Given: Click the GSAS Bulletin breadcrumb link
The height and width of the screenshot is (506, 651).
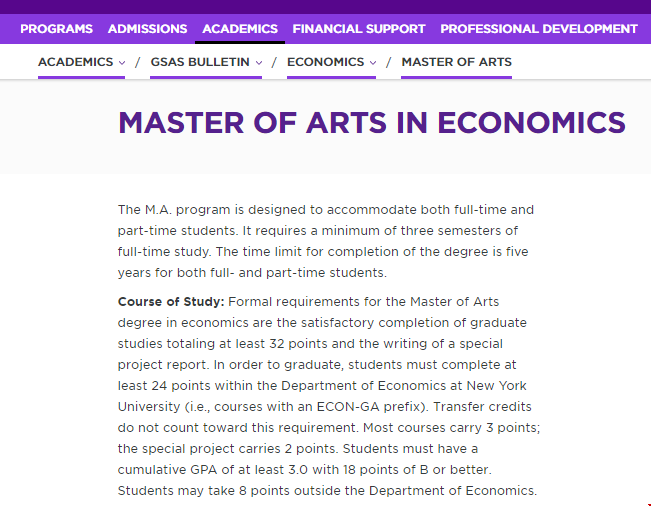Looking at the screenshot, I should (x=200, y=62).
